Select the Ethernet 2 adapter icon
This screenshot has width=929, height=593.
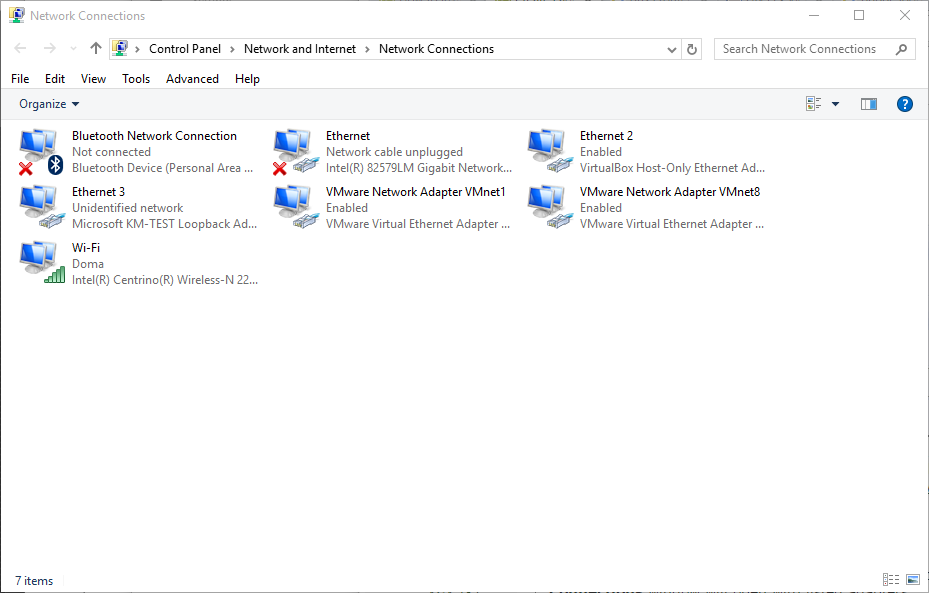point(550,152)
